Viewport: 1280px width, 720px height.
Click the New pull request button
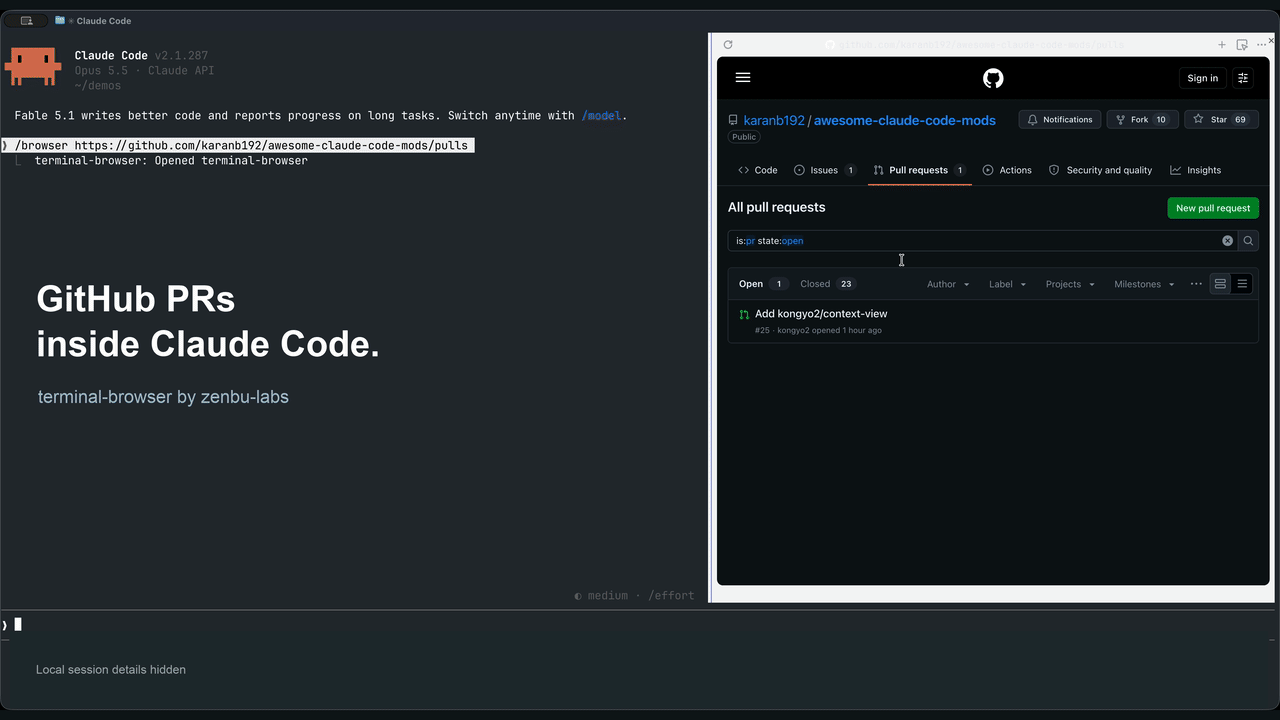1213,208
